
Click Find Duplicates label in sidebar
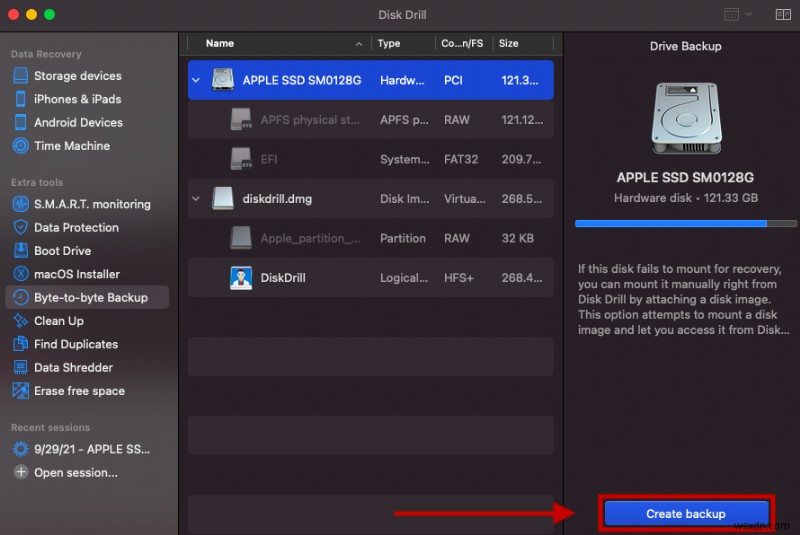click(76, 344)
